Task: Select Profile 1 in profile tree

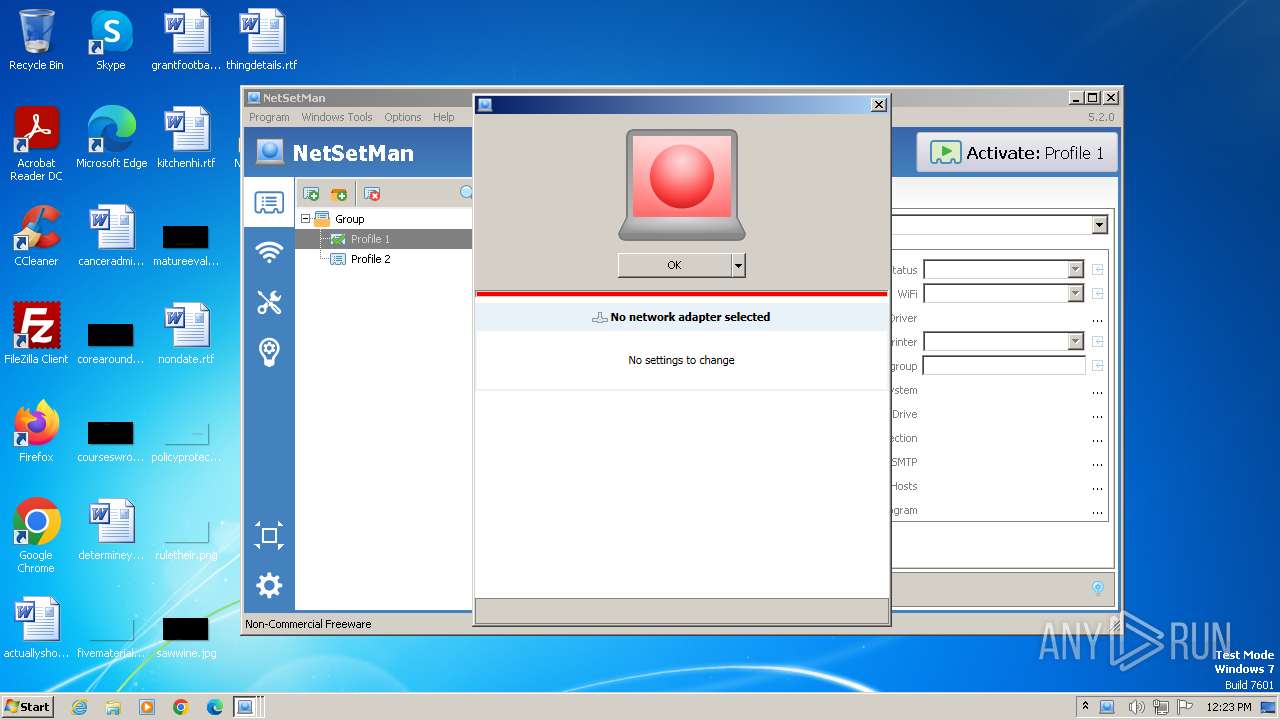Action: coord(370,239)
